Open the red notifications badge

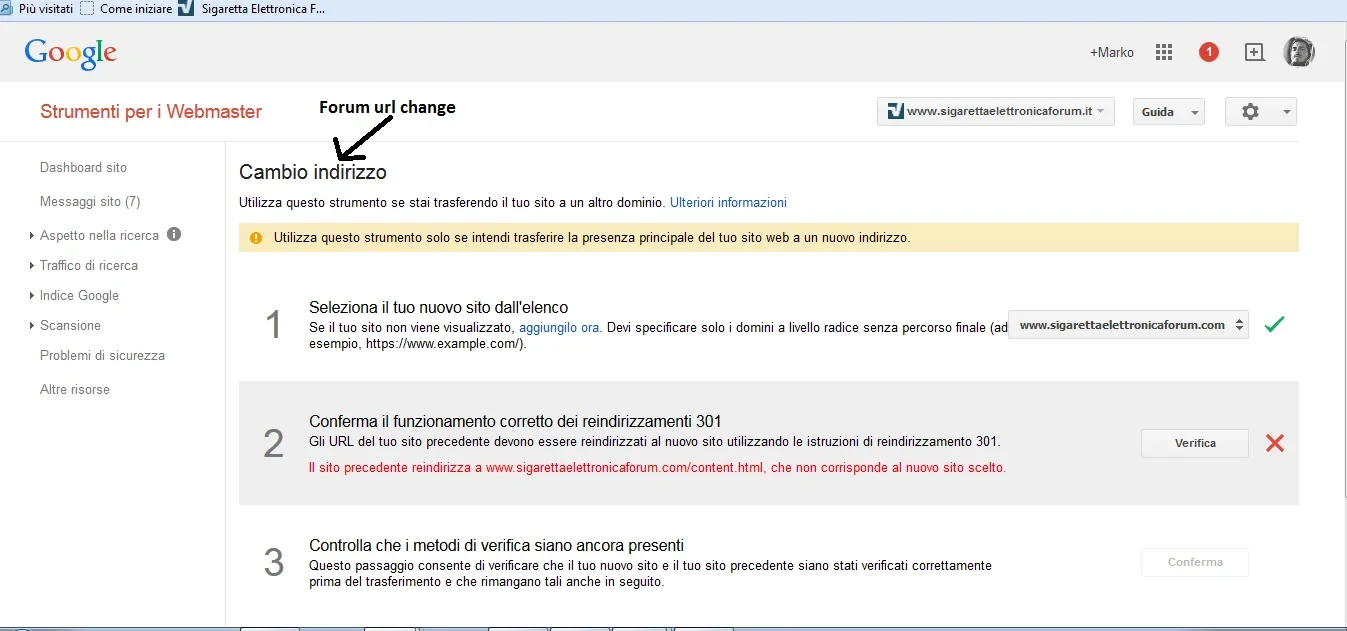point(1208,52)
